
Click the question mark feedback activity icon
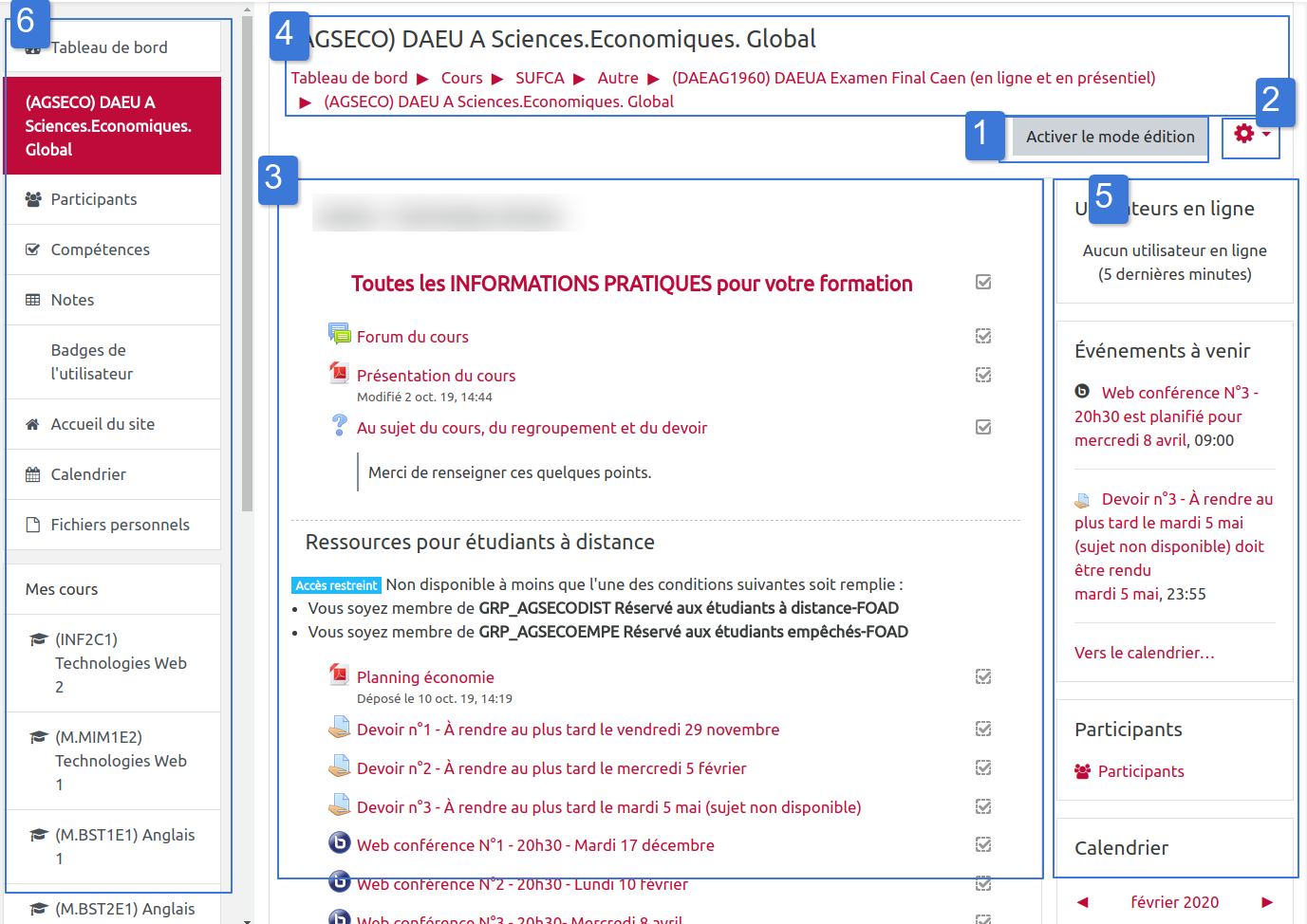point(339,425)
